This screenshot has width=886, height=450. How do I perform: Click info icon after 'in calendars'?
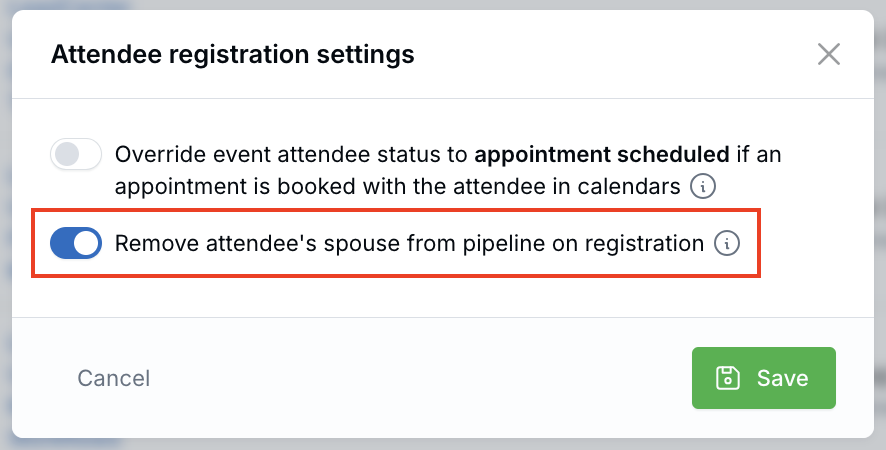[705, 186]
